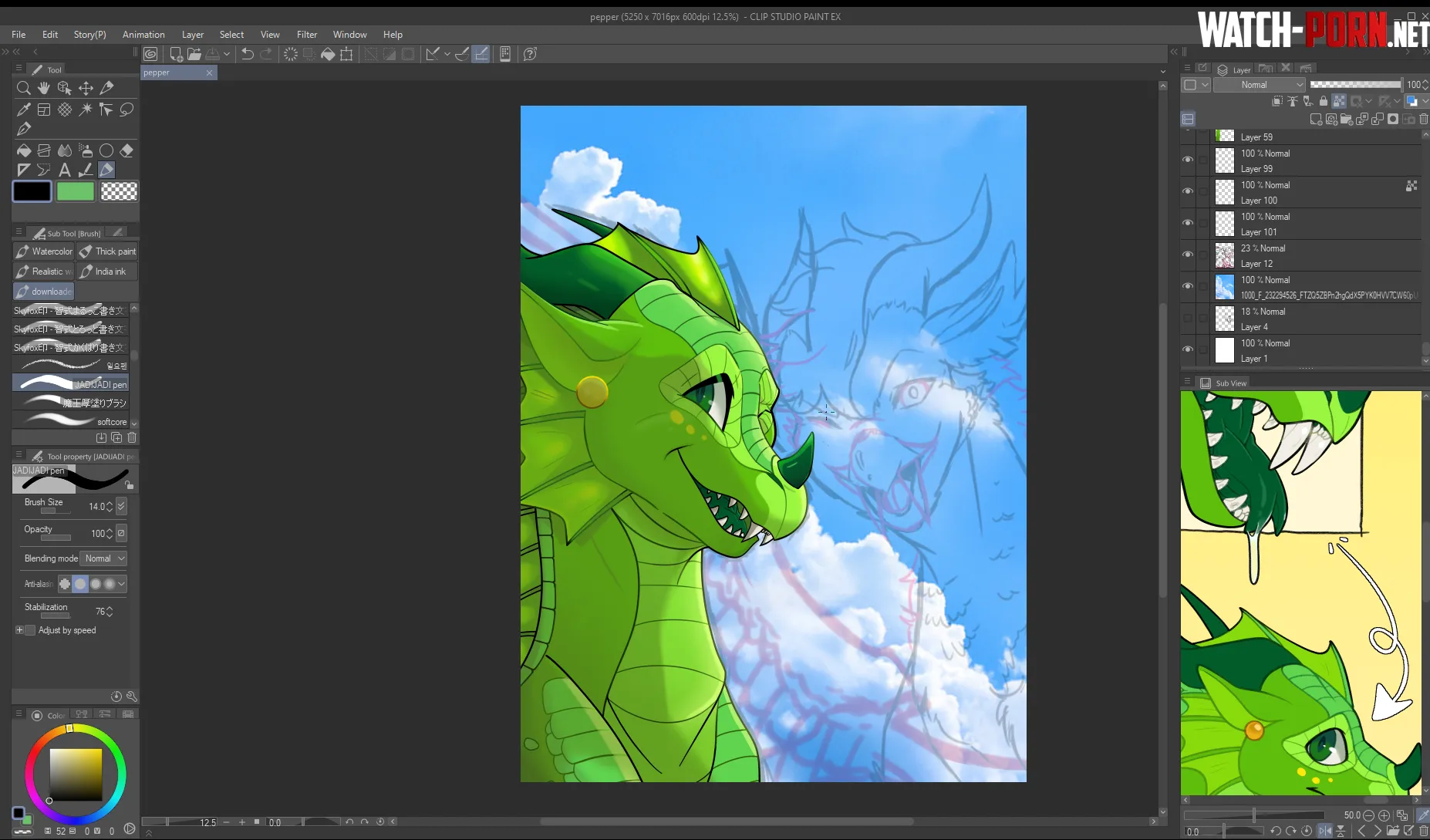Create new canvas from command bar
Viewport: 1430px width, 840px height.
coord(176,54)
